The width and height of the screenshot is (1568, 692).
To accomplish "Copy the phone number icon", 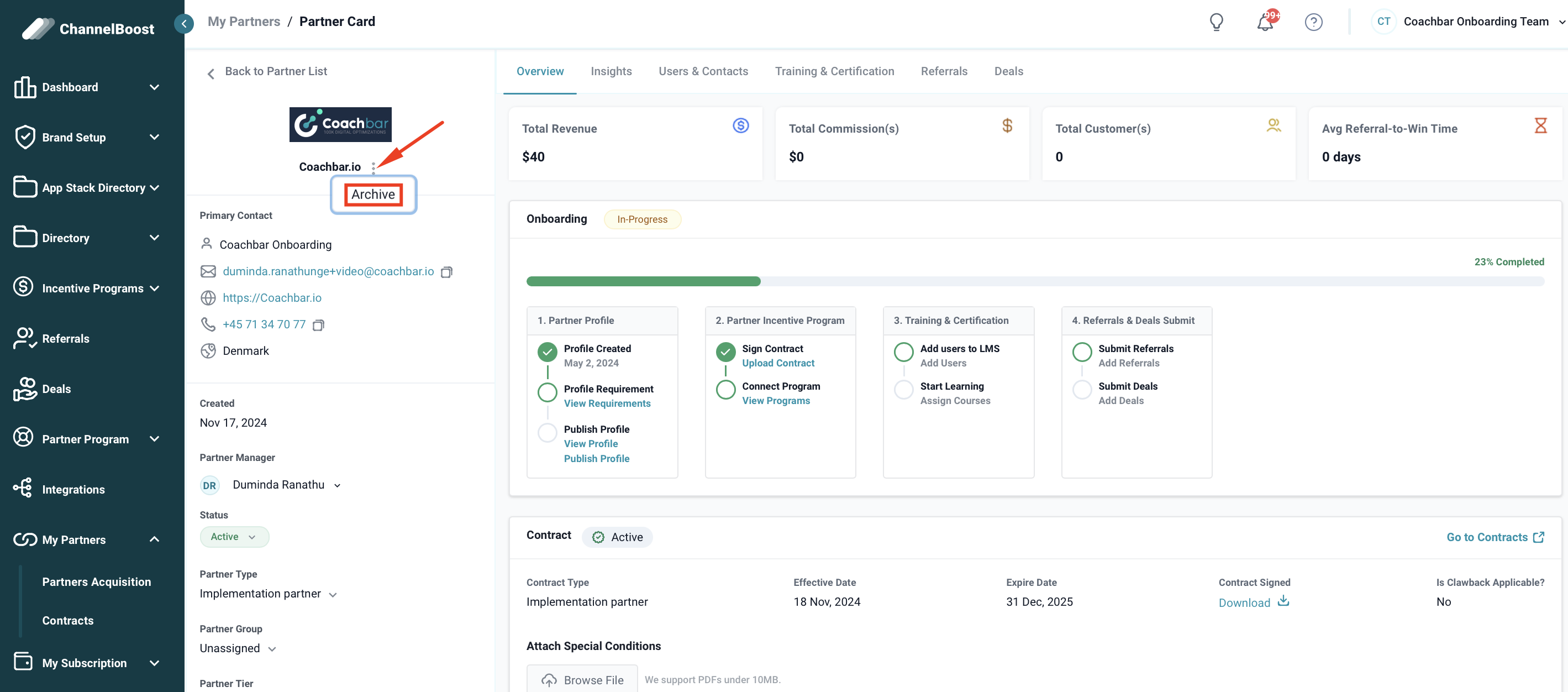I will [318, 324].
